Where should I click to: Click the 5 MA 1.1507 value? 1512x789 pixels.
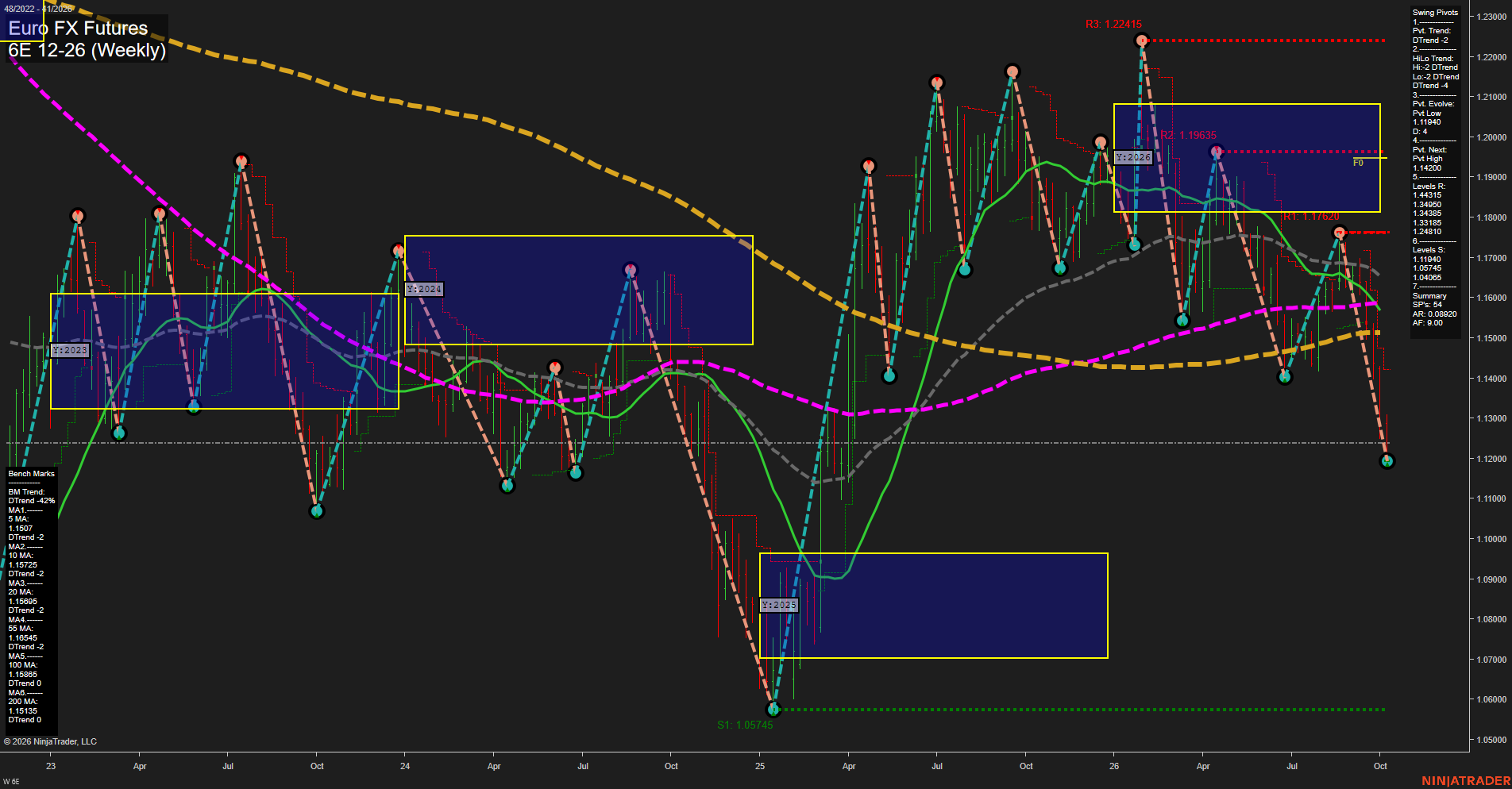21,529
